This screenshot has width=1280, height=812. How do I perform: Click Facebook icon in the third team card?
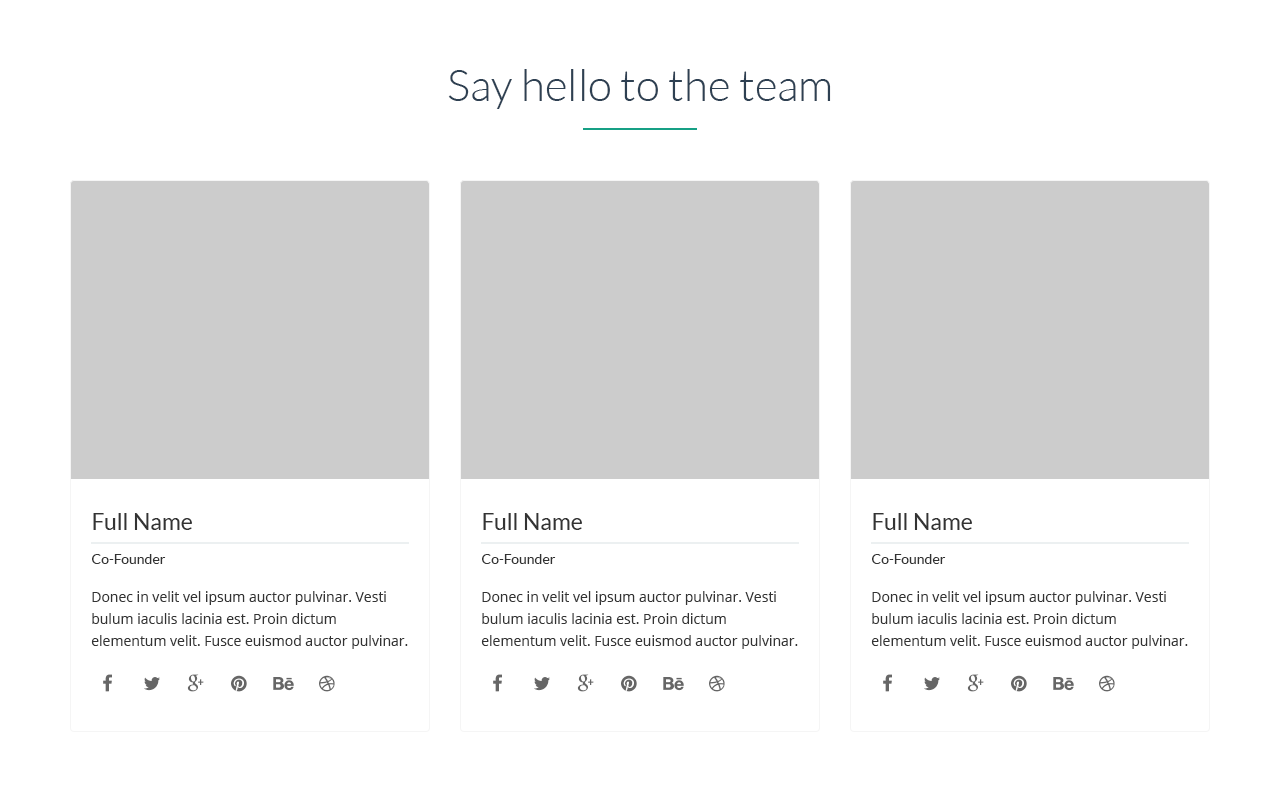click(x=887, y=683)
